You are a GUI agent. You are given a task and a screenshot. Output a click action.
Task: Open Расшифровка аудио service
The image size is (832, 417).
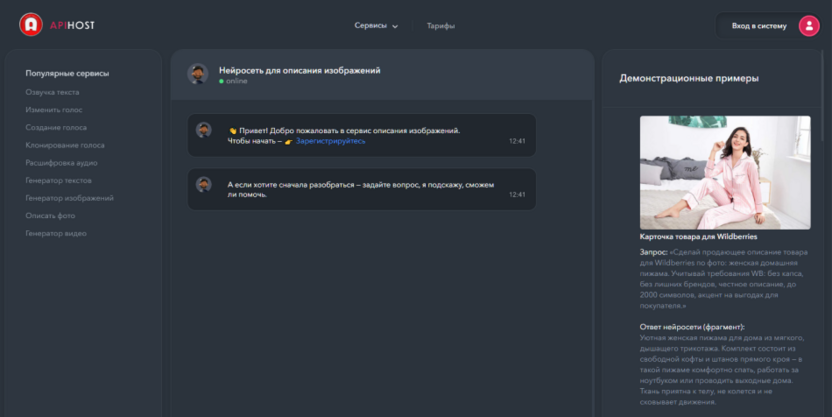pos(61,163)
